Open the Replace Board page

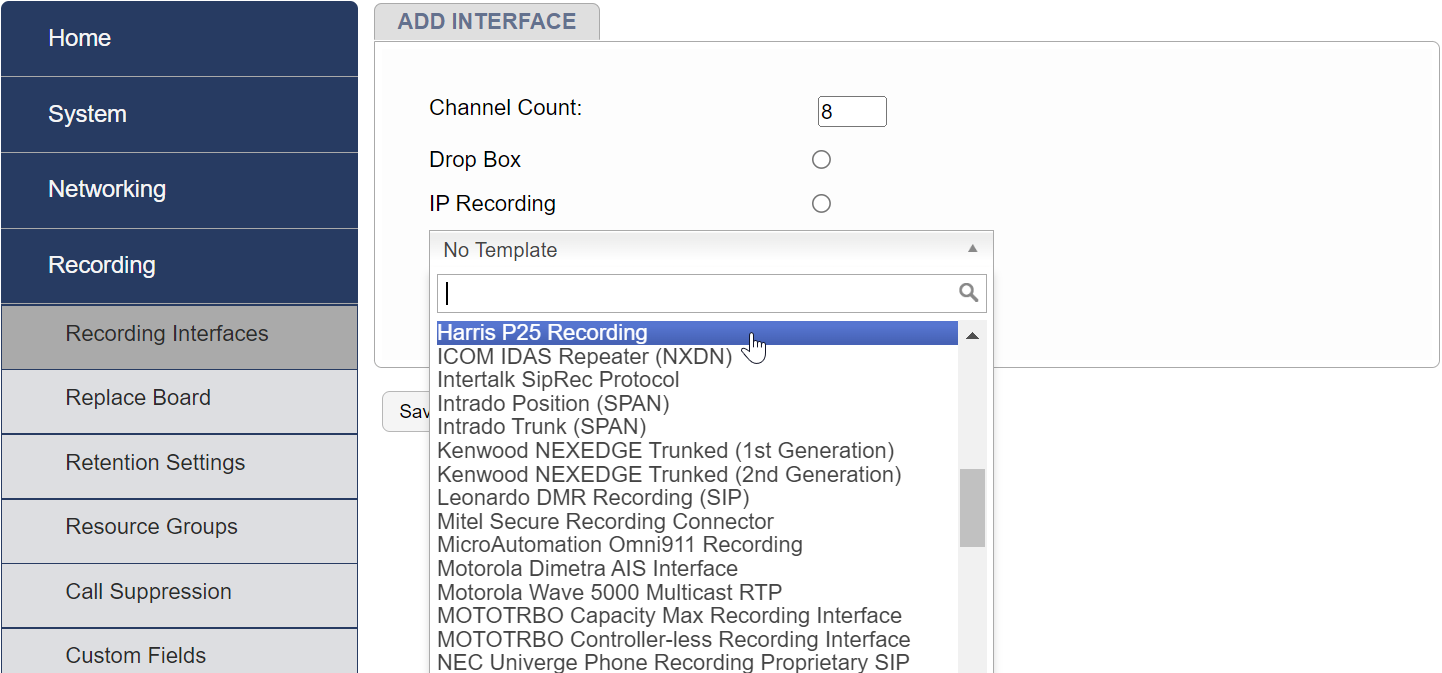point(138,397)
